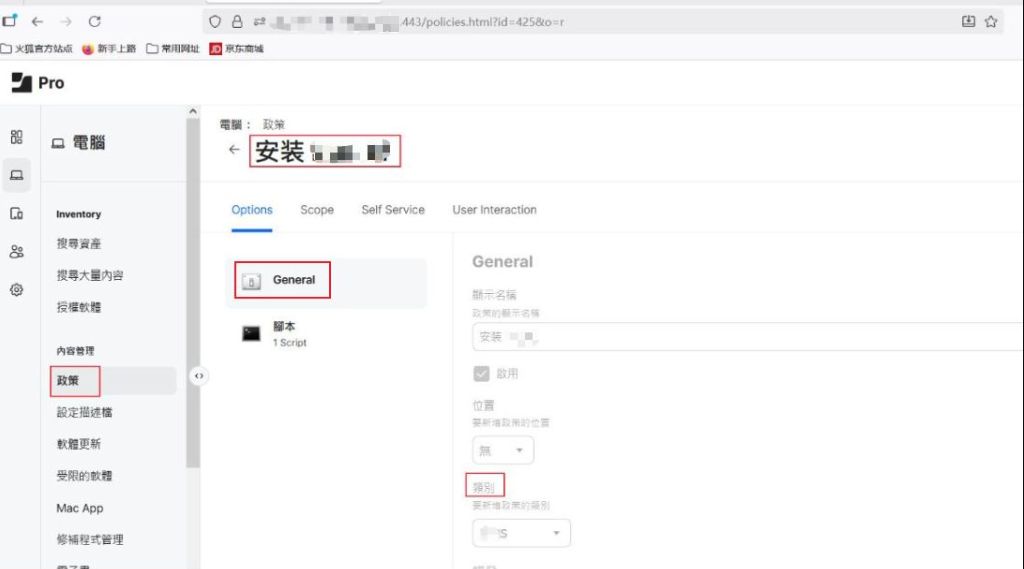The image size is (1024, 569).
Task: Toggle the 啟用 checkbox
Action: (482, 373)
